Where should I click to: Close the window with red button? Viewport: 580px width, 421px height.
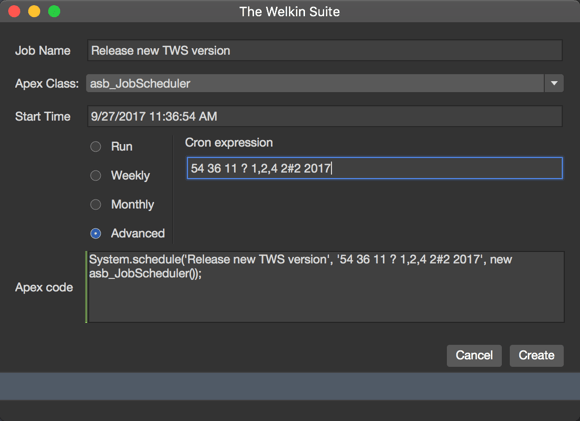tap(14, 11)
